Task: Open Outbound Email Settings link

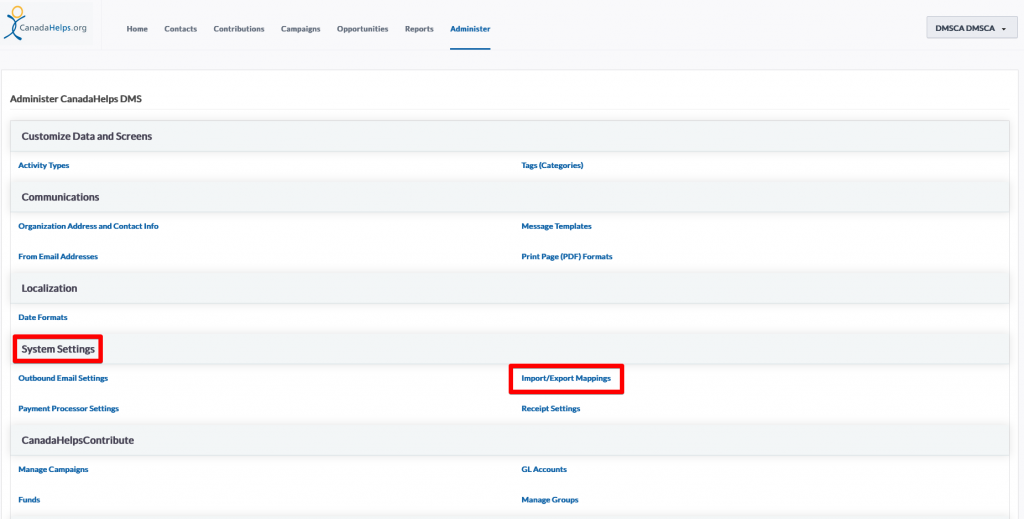Action: coord(63,378)
